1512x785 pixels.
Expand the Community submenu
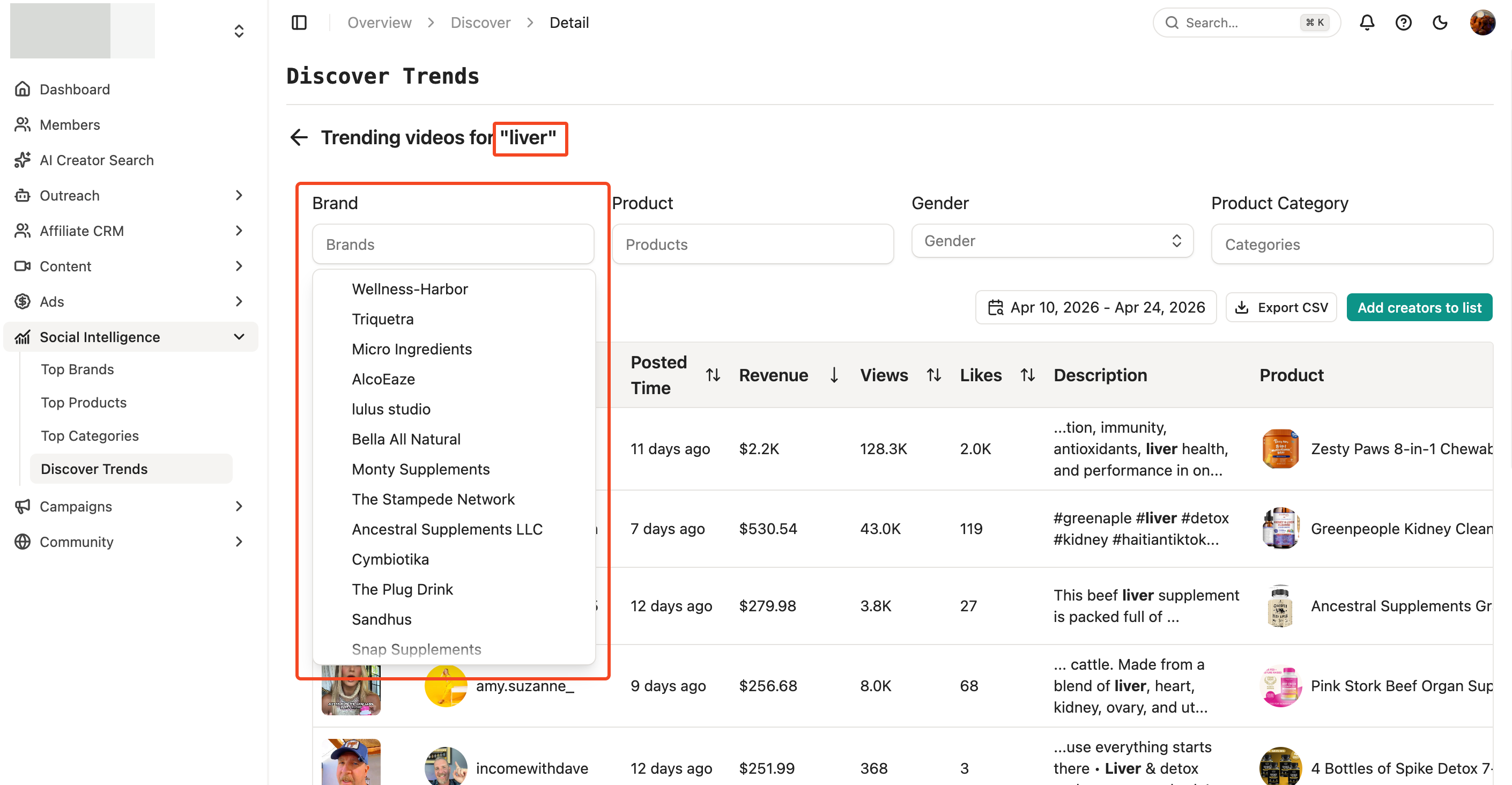point(239,542)
